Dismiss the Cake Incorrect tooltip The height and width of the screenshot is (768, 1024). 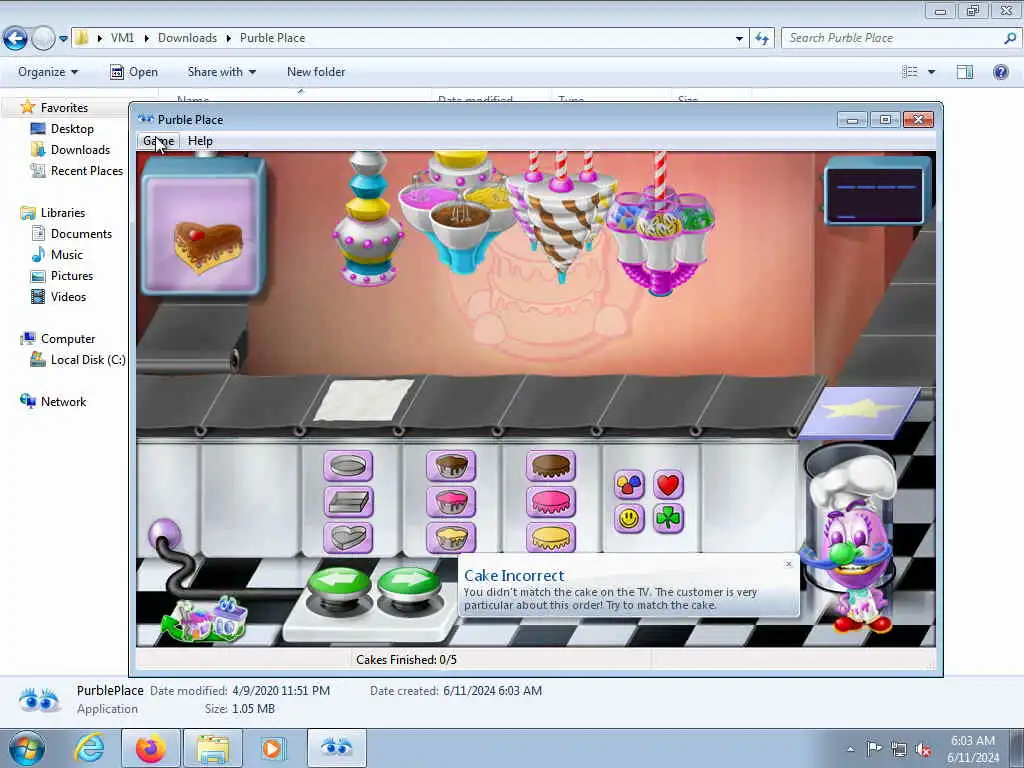[788, 564]
